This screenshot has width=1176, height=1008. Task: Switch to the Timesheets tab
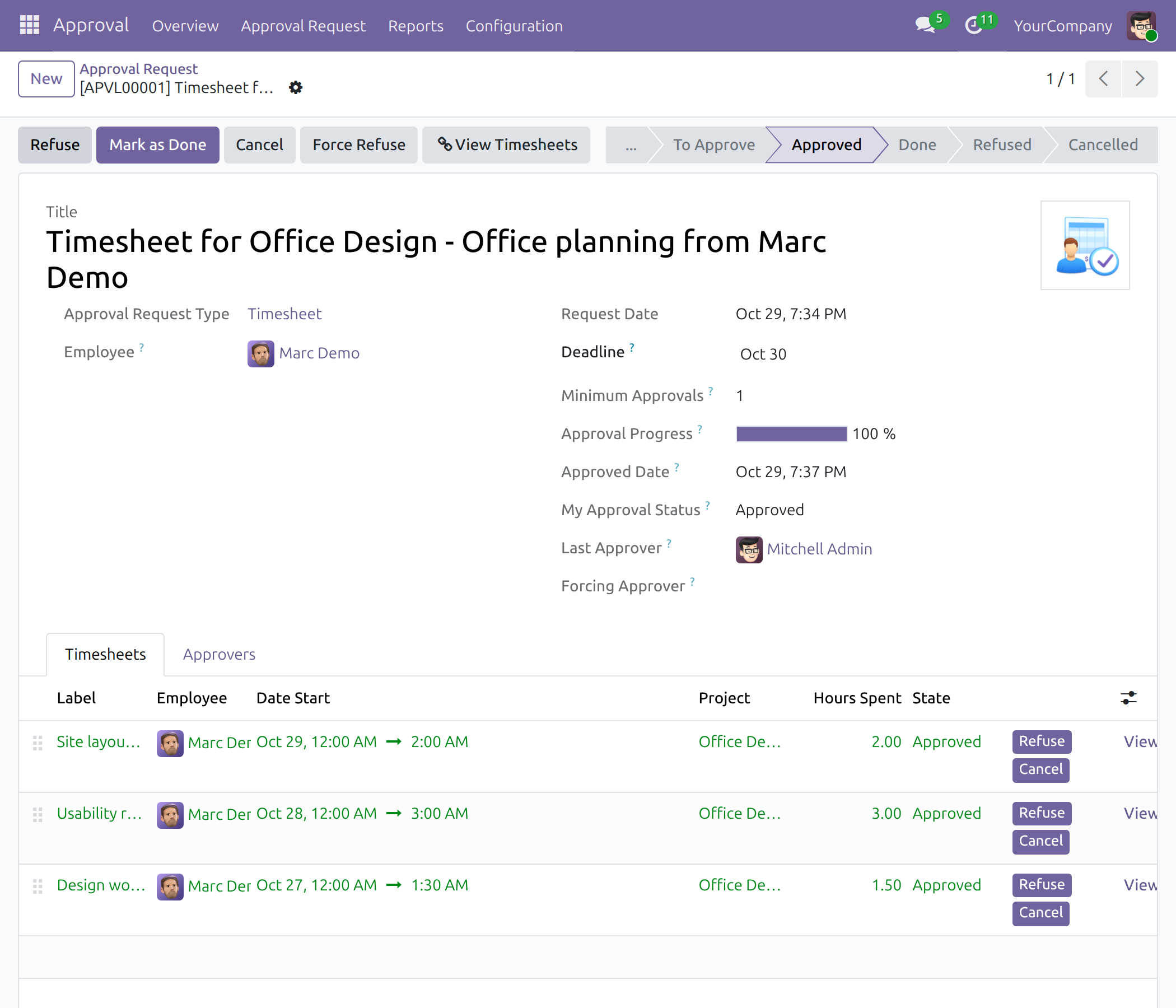[105, 654]
